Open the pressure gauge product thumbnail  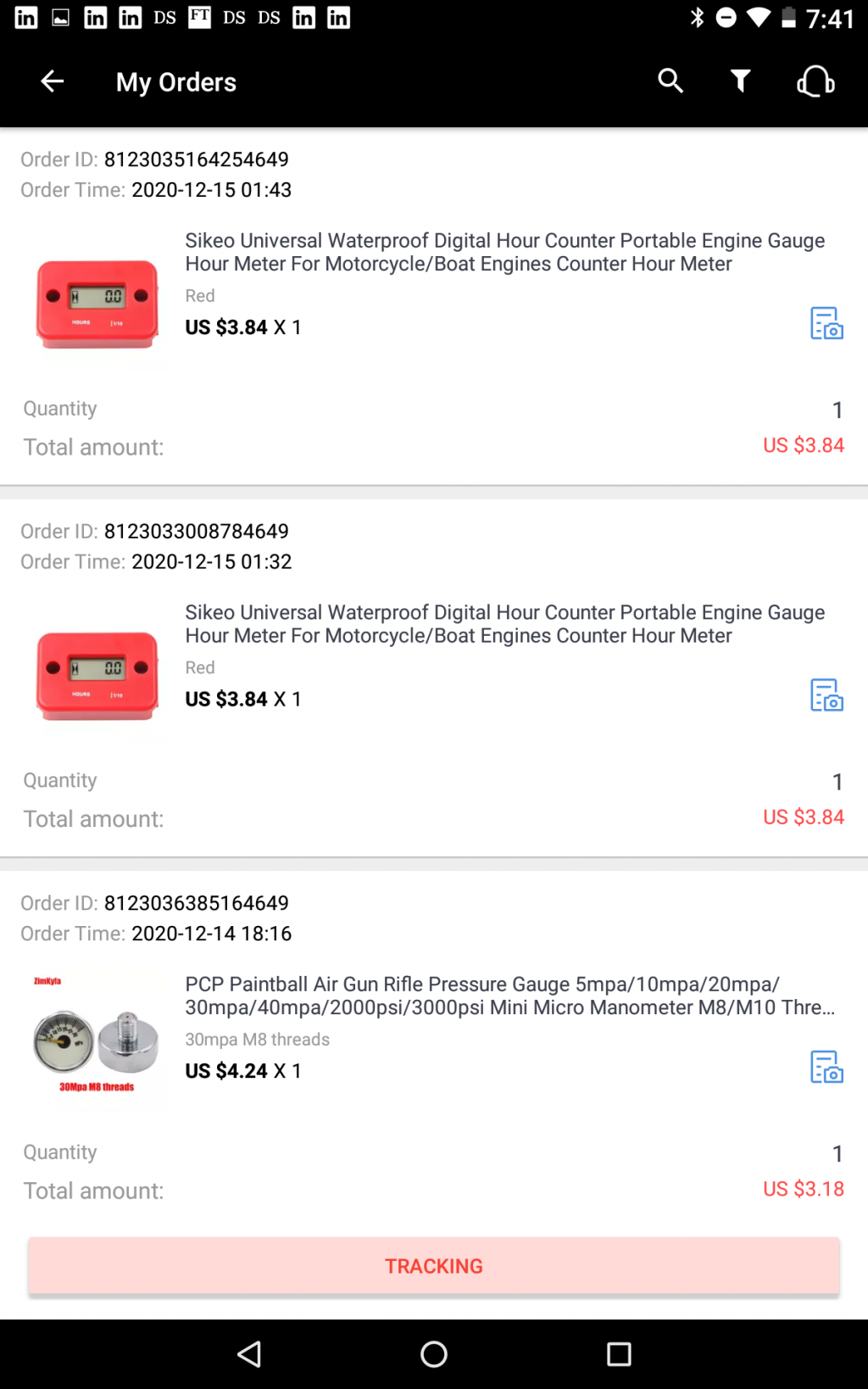coord(97,1039)
